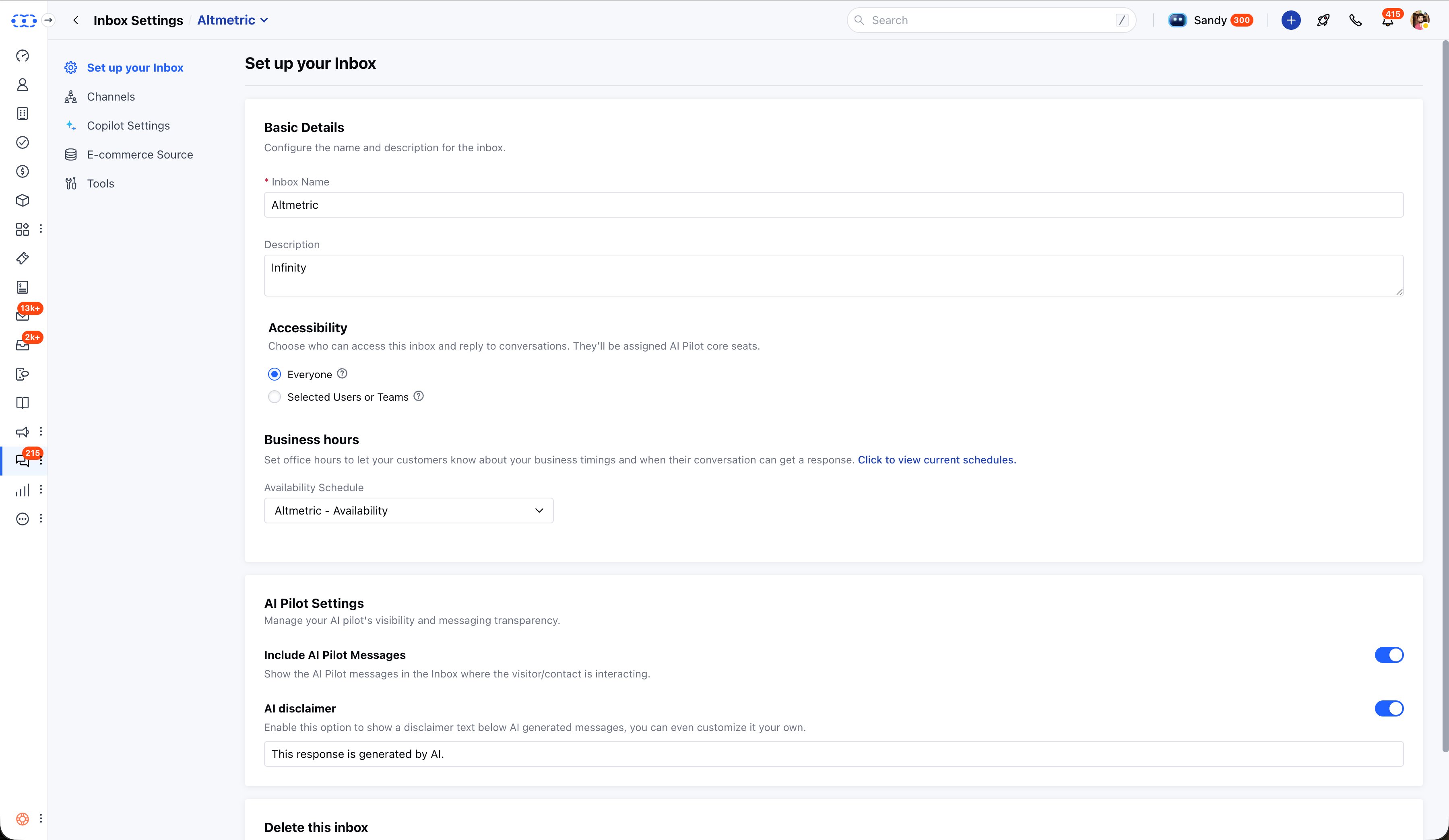1449x840 pixels.
Task: Open the user profile avatar
Action: 1420,20
